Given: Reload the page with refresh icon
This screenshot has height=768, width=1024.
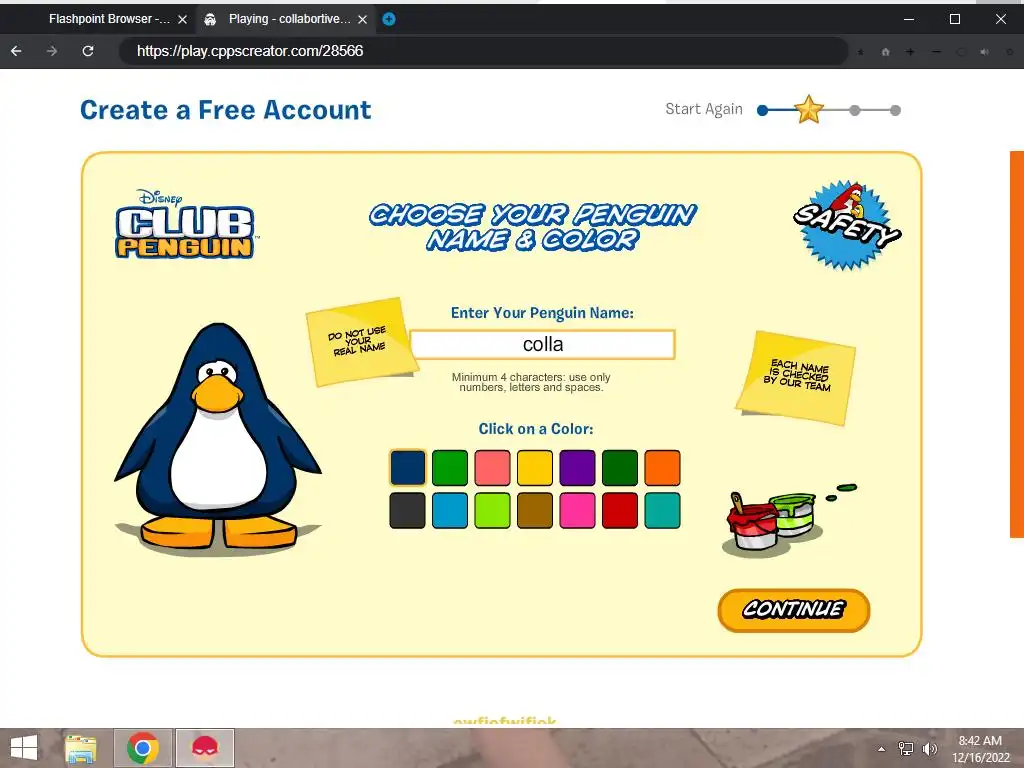Looking at the screenshot, I should pos(88,51).
